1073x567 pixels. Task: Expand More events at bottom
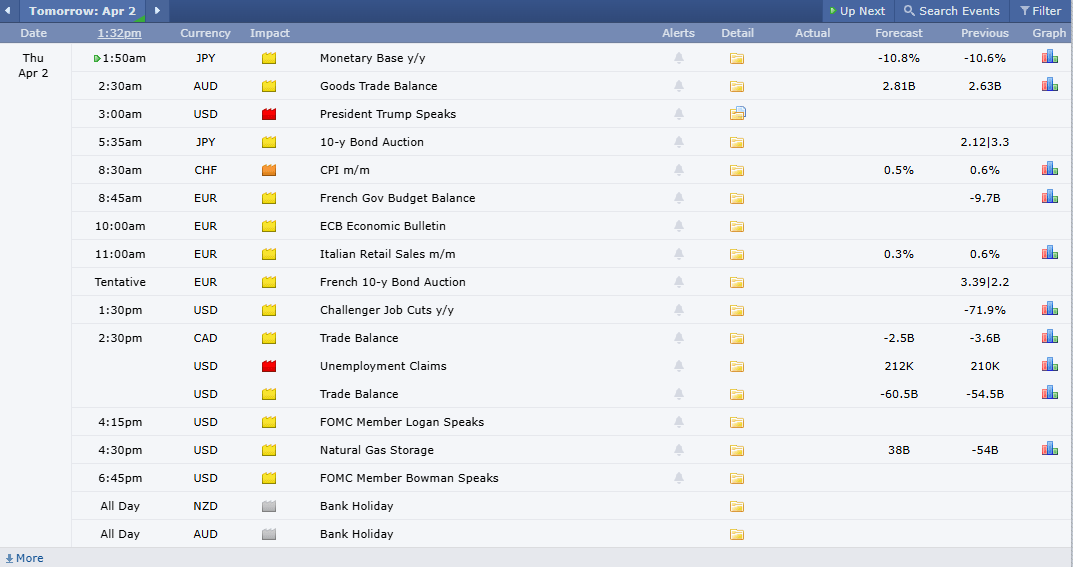[x=25, y=558]
